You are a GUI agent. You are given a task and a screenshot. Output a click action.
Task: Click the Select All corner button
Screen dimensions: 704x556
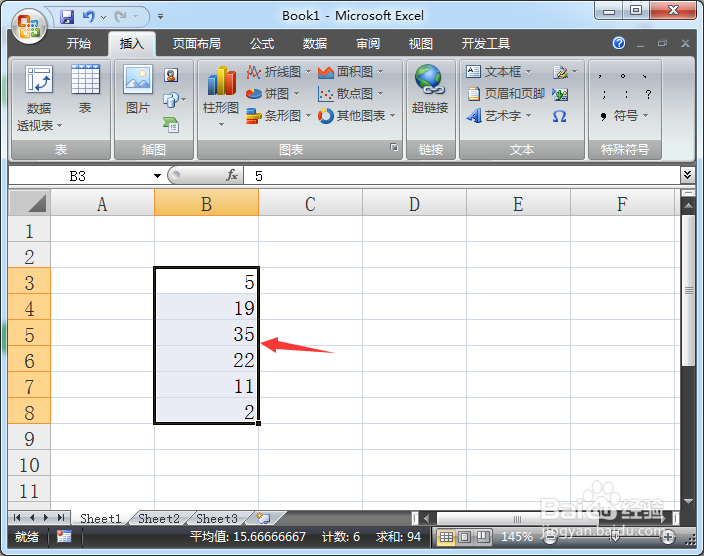point(30,203)
